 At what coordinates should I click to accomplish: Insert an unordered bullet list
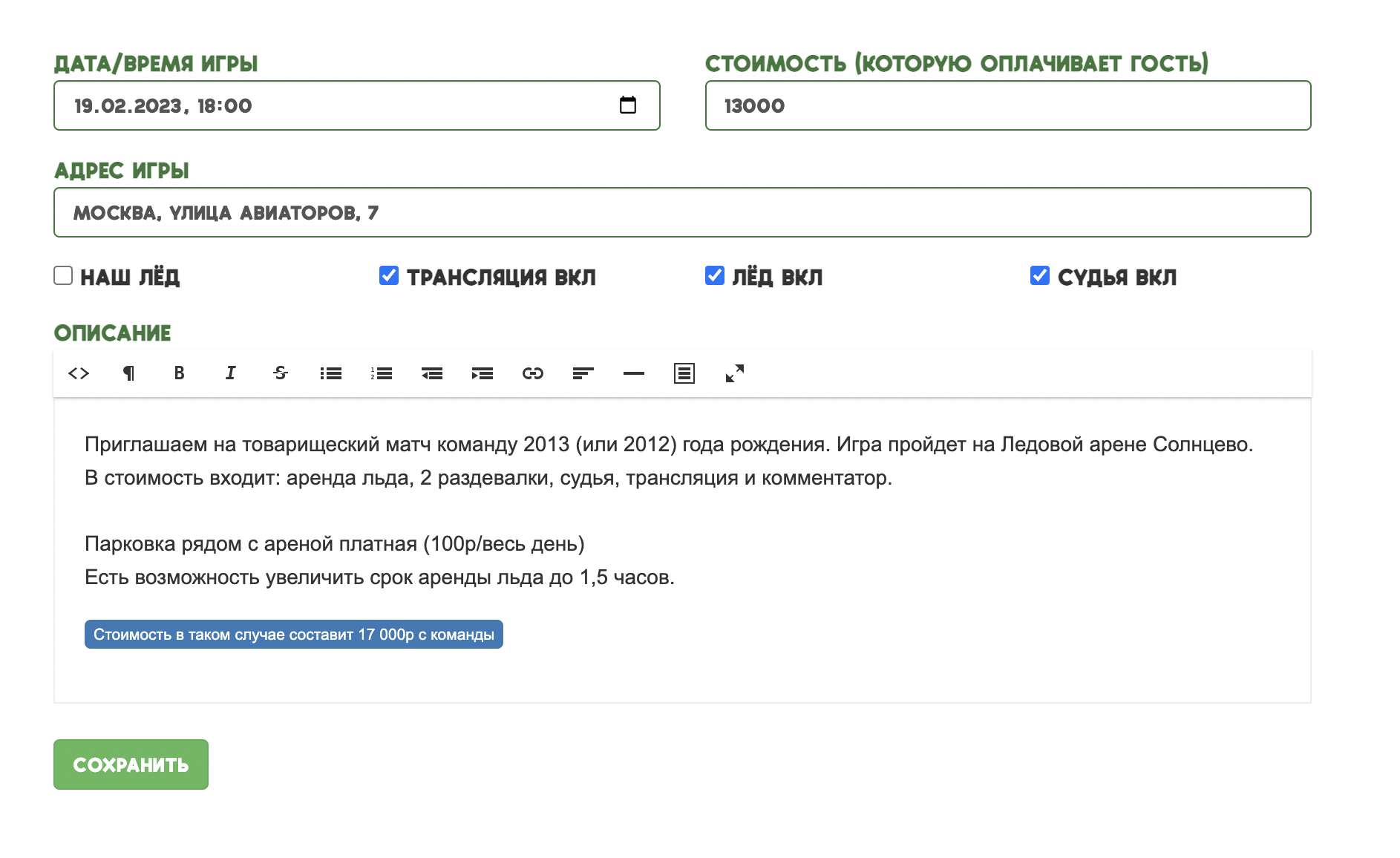click(x=331, y=373)
